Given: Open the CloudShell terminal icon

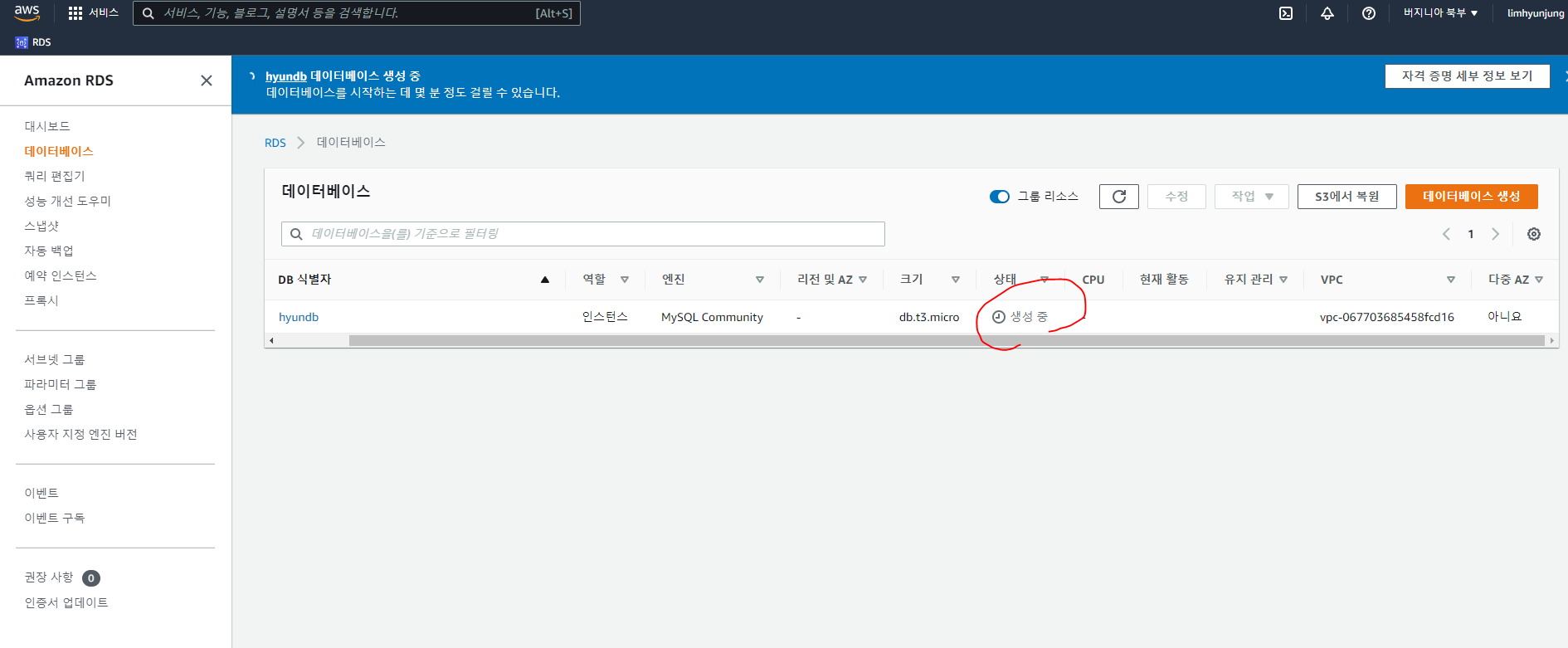Looking at the screenshot, I should click(1286, 13).
